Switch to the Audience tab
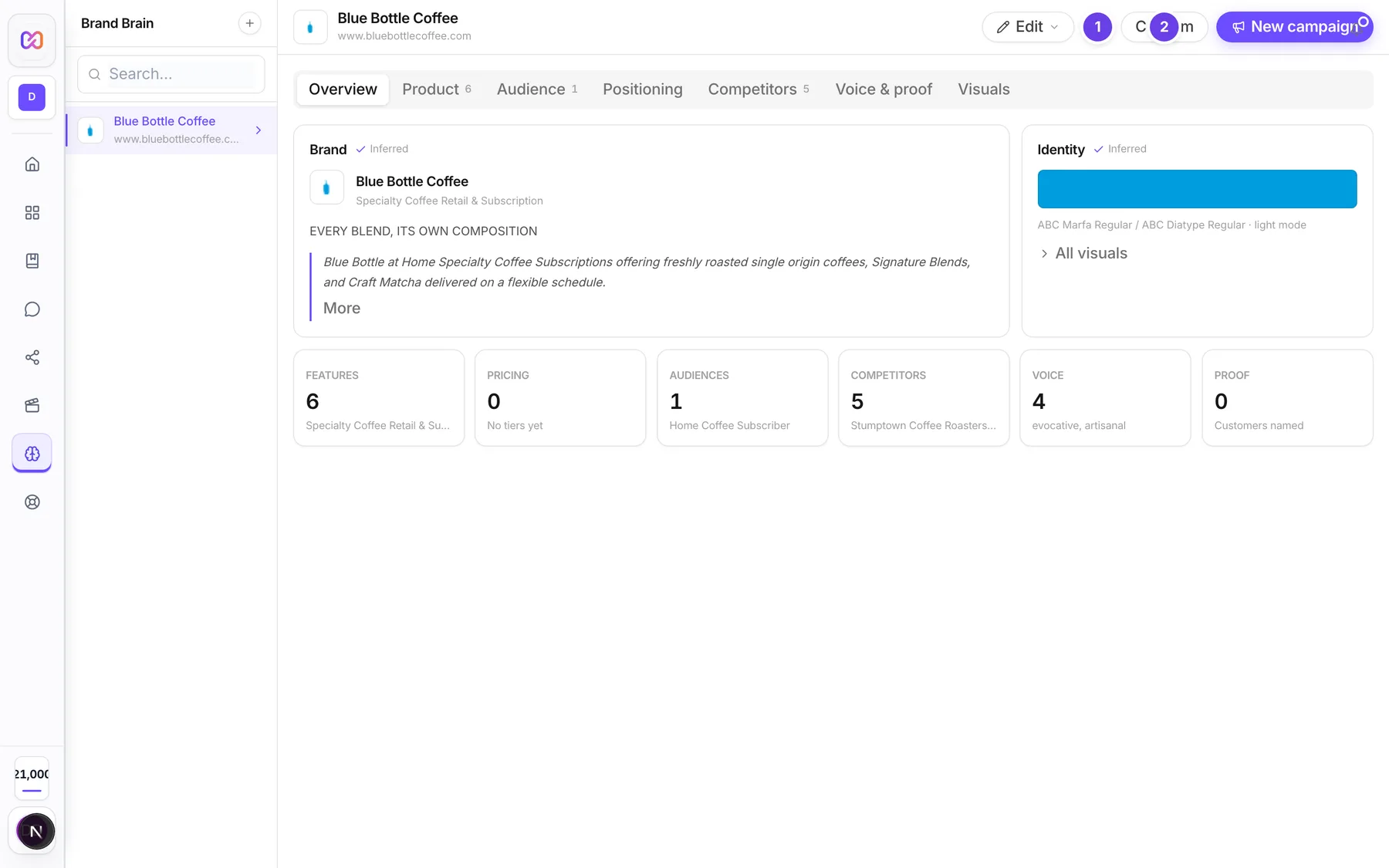The height and width of the screenshot is (868, 1389). click(x=537, y=90)
